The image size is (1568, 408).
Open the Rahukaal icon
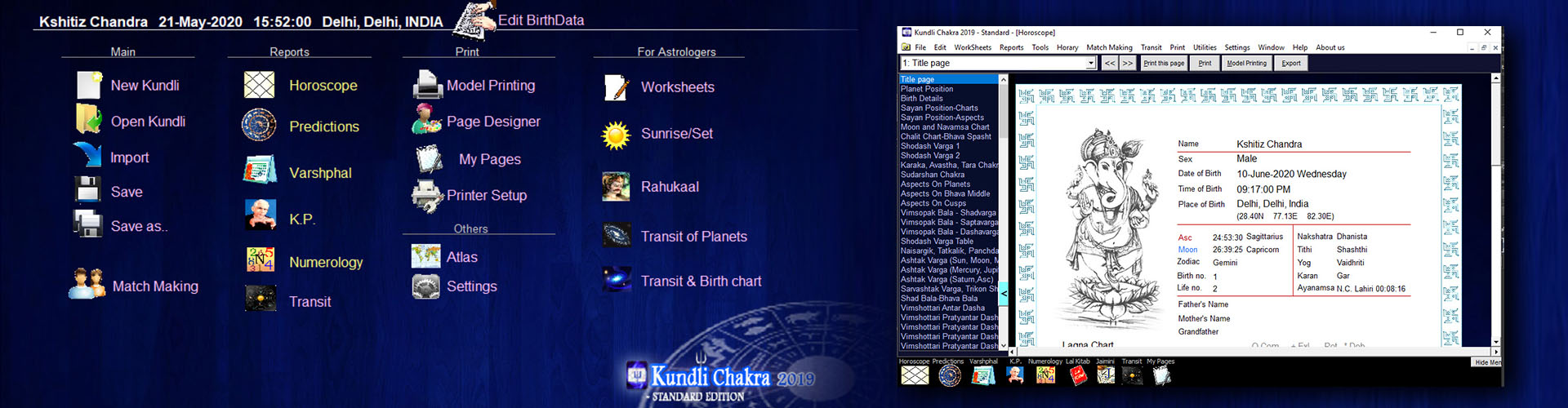(x=616, y=186)
